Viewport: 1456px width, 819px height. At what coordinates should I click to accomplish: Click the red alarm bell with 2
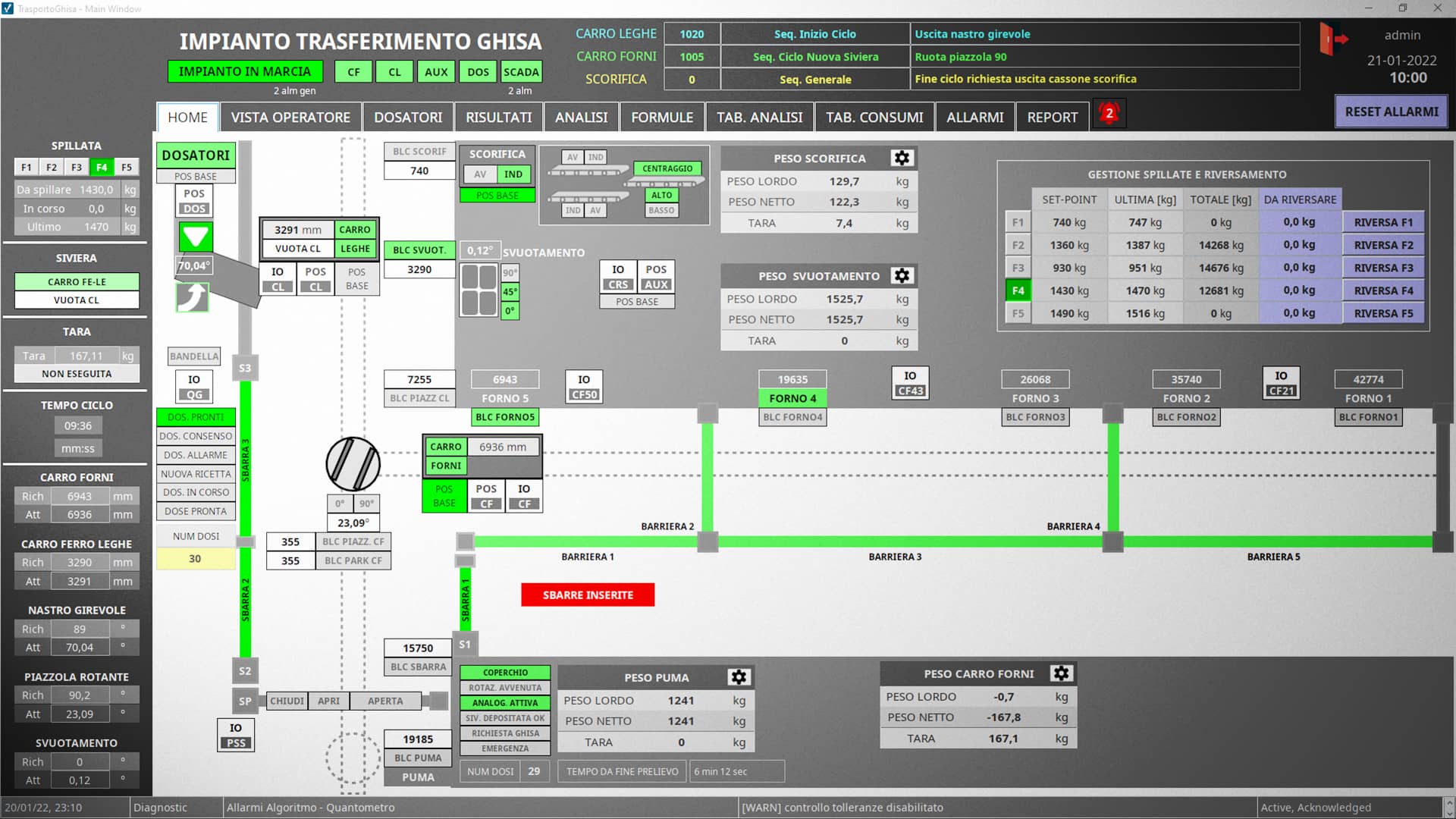pyautogui.click(x=1109, y=115)
